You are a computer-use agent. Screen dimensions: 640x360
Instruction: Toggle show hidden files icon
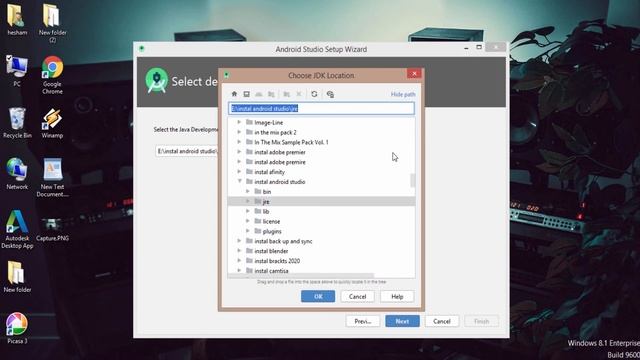(x=330, y=94)
